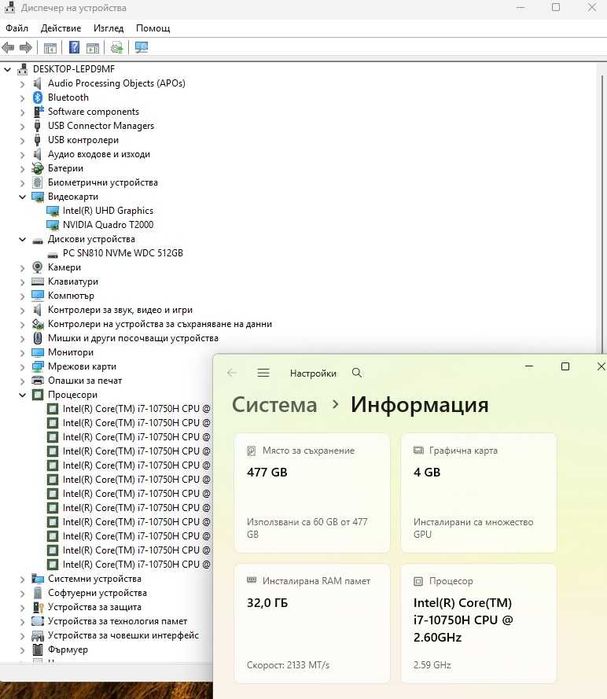Click the show/hide console tree toolbar icon
This screenshot has width=607, height=699.
pos(50,48)
